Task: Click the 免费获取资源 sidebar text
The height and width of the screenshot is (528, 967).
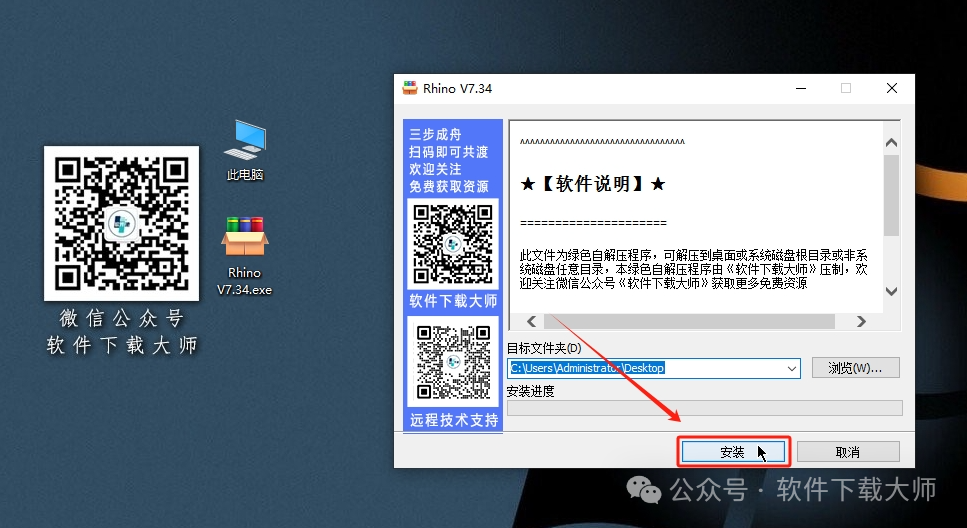Action: tap(449, 186)
